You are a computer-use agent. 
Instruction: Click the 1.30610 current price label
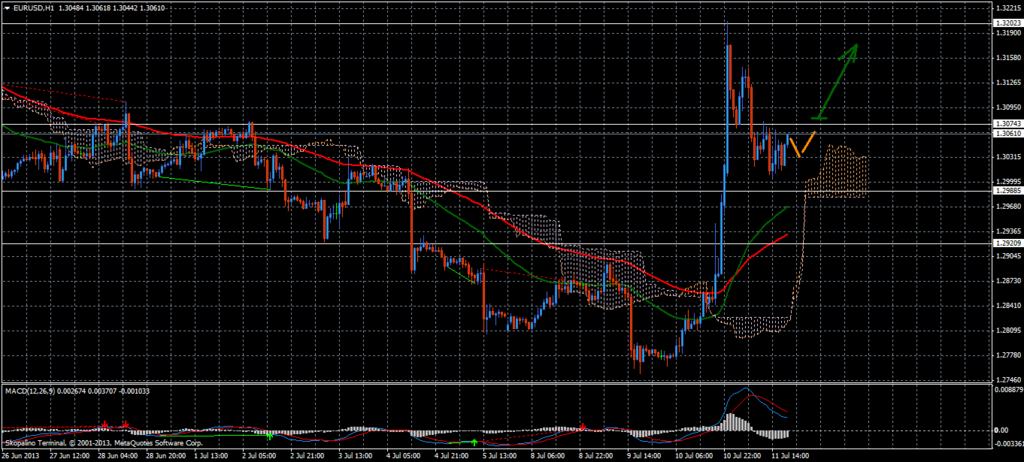(x=1006, y=133)
